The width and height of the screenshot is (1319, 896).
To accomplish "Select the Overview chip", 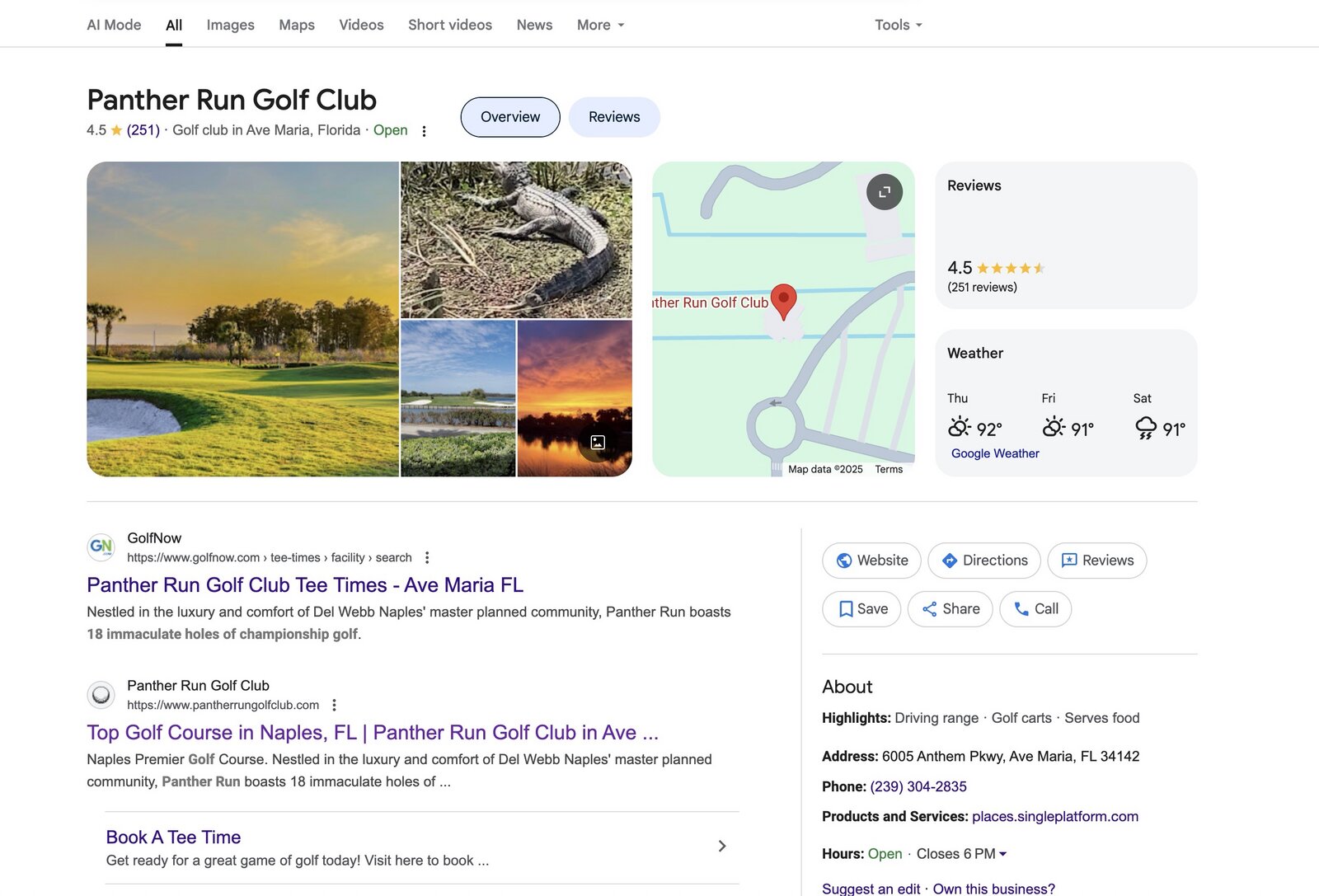I will point(510,117).
